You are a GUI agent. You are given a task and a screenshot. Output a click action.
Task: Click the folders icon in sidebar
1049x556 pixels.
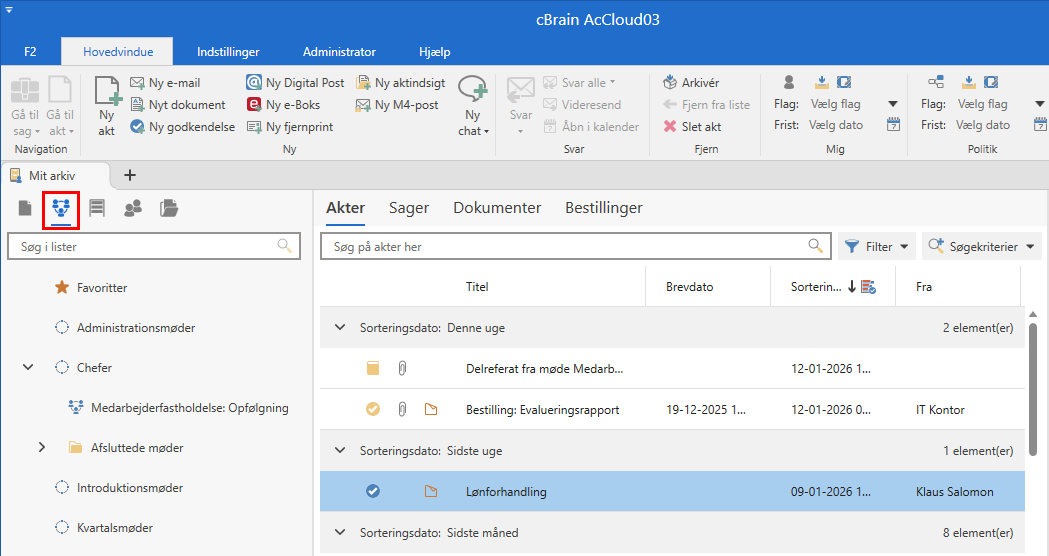(169, 209)
